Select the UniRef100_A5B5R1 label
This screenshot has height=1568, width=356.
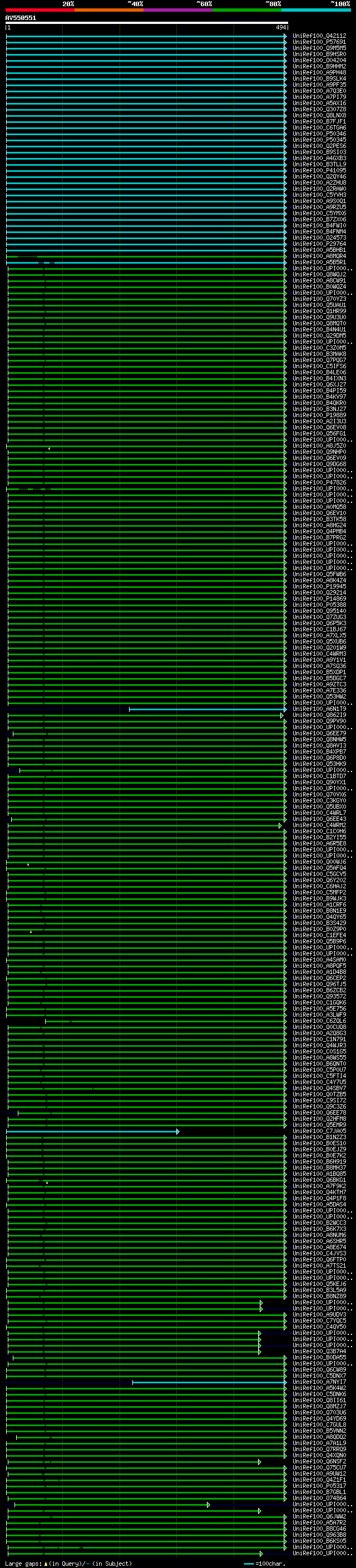point(319,263)
